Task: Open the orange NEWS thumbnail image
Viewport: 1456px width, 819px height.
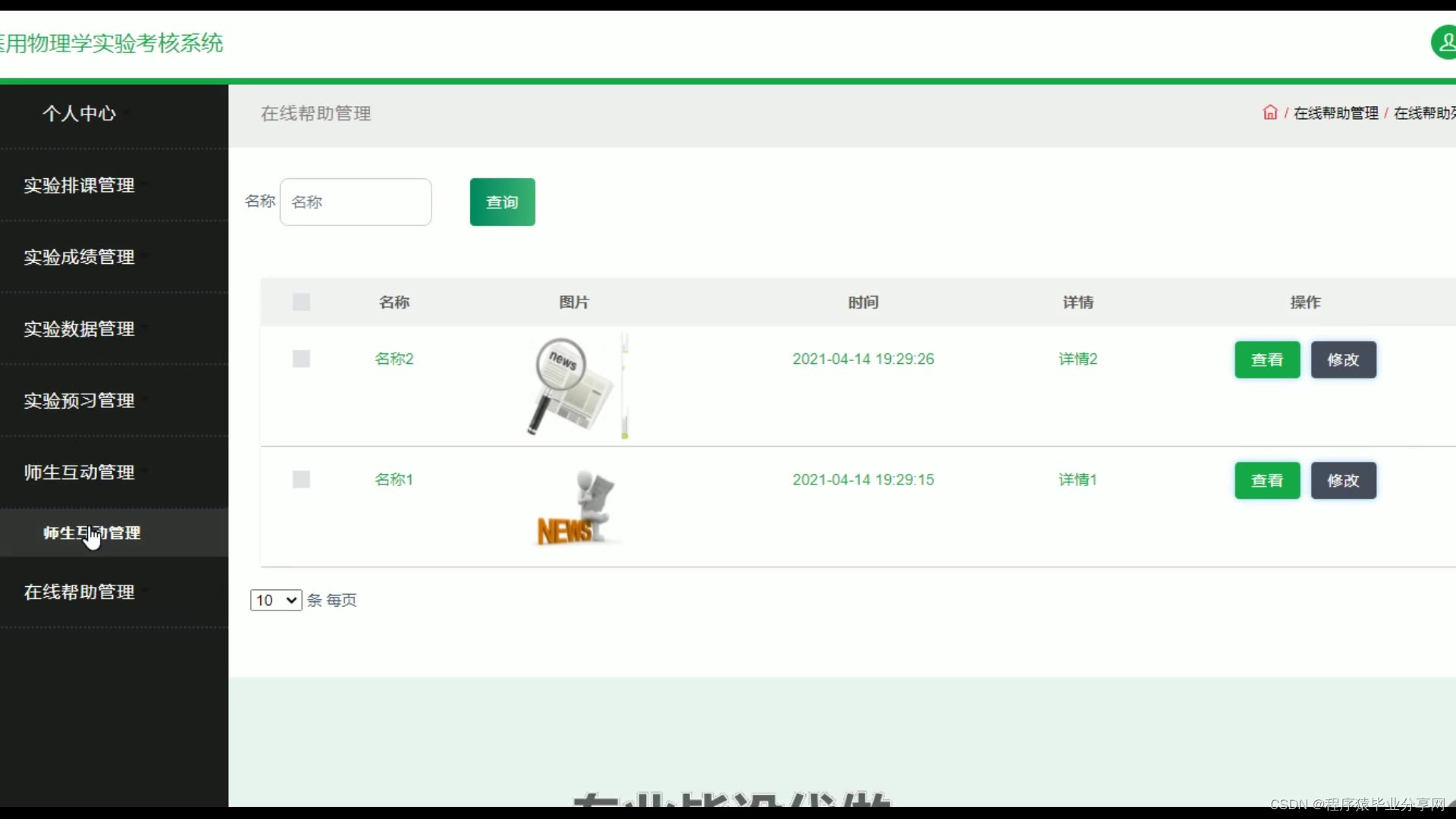Action: 576,509
